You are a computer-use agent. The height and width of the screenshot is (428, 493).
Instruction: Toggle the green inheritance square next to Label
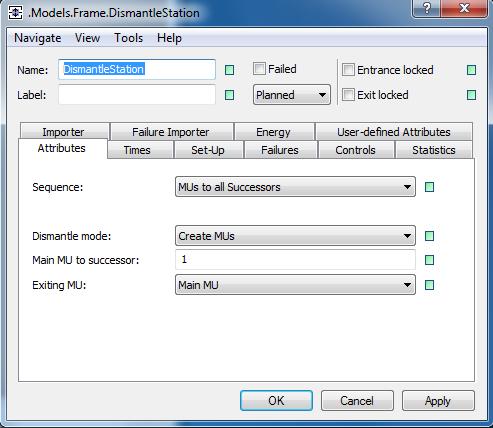(229, 95)
